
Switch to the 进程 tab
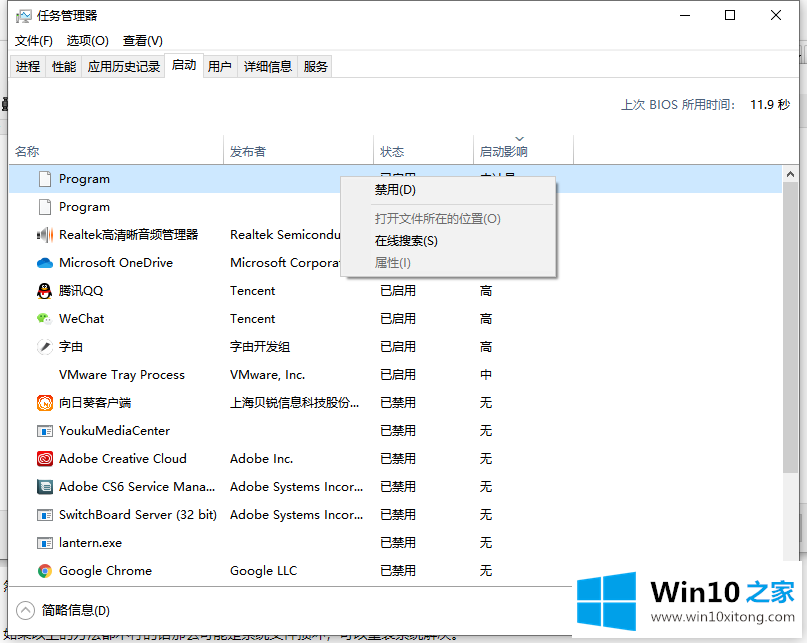(x=28, y=66)
